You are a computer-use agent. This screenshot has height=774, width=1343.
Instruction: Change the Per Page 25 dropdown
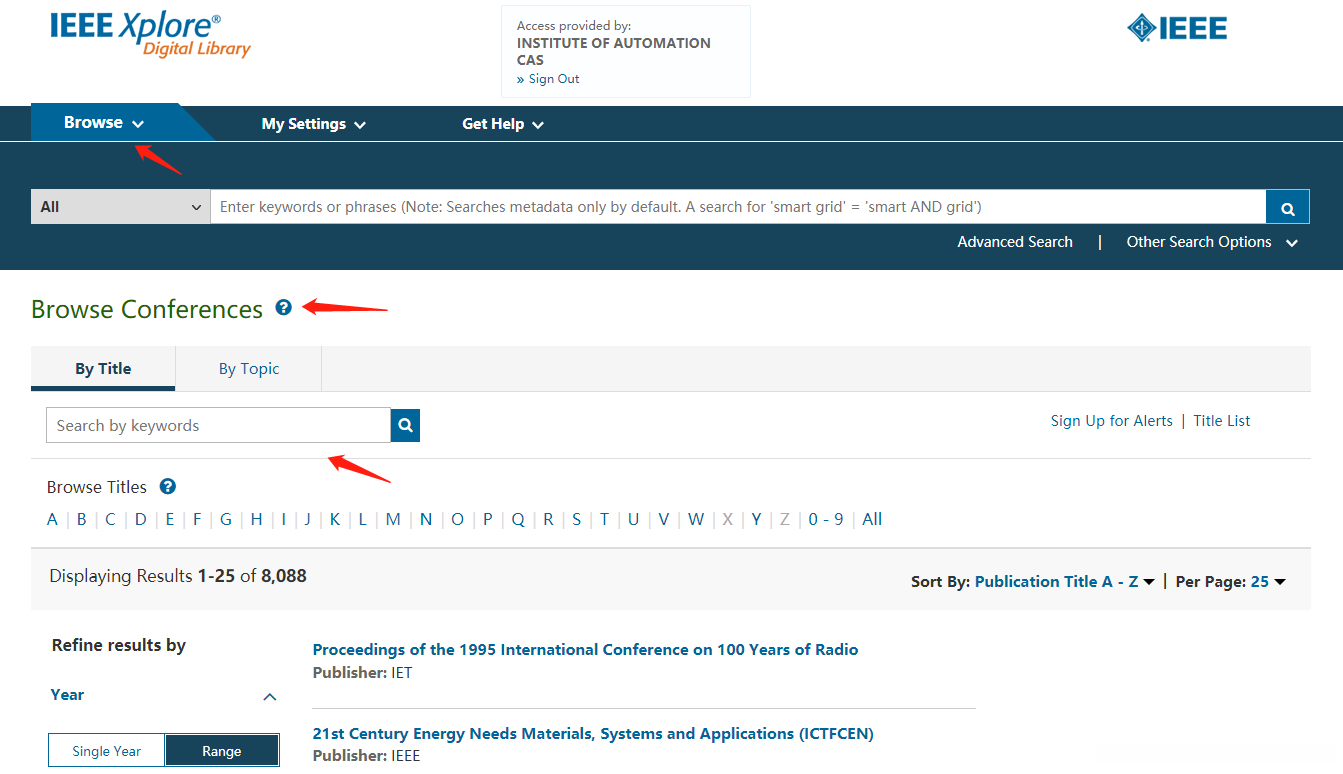pos(1267,582)
